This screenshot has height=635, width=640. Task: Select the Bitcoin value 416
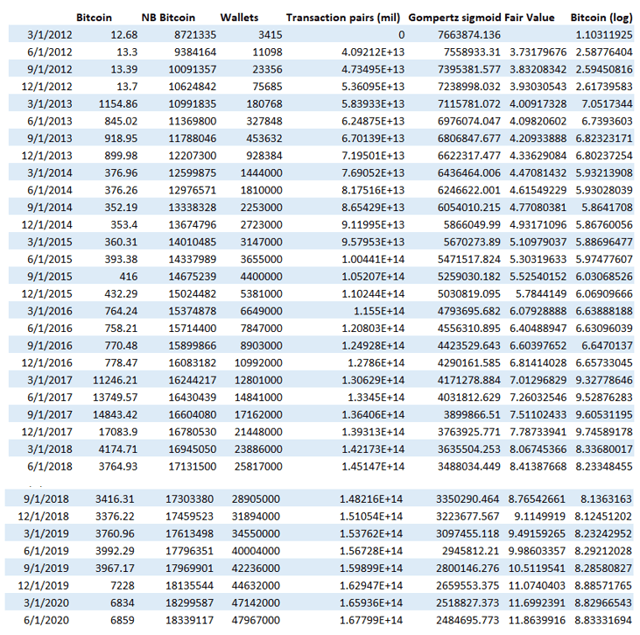point(129,277)
